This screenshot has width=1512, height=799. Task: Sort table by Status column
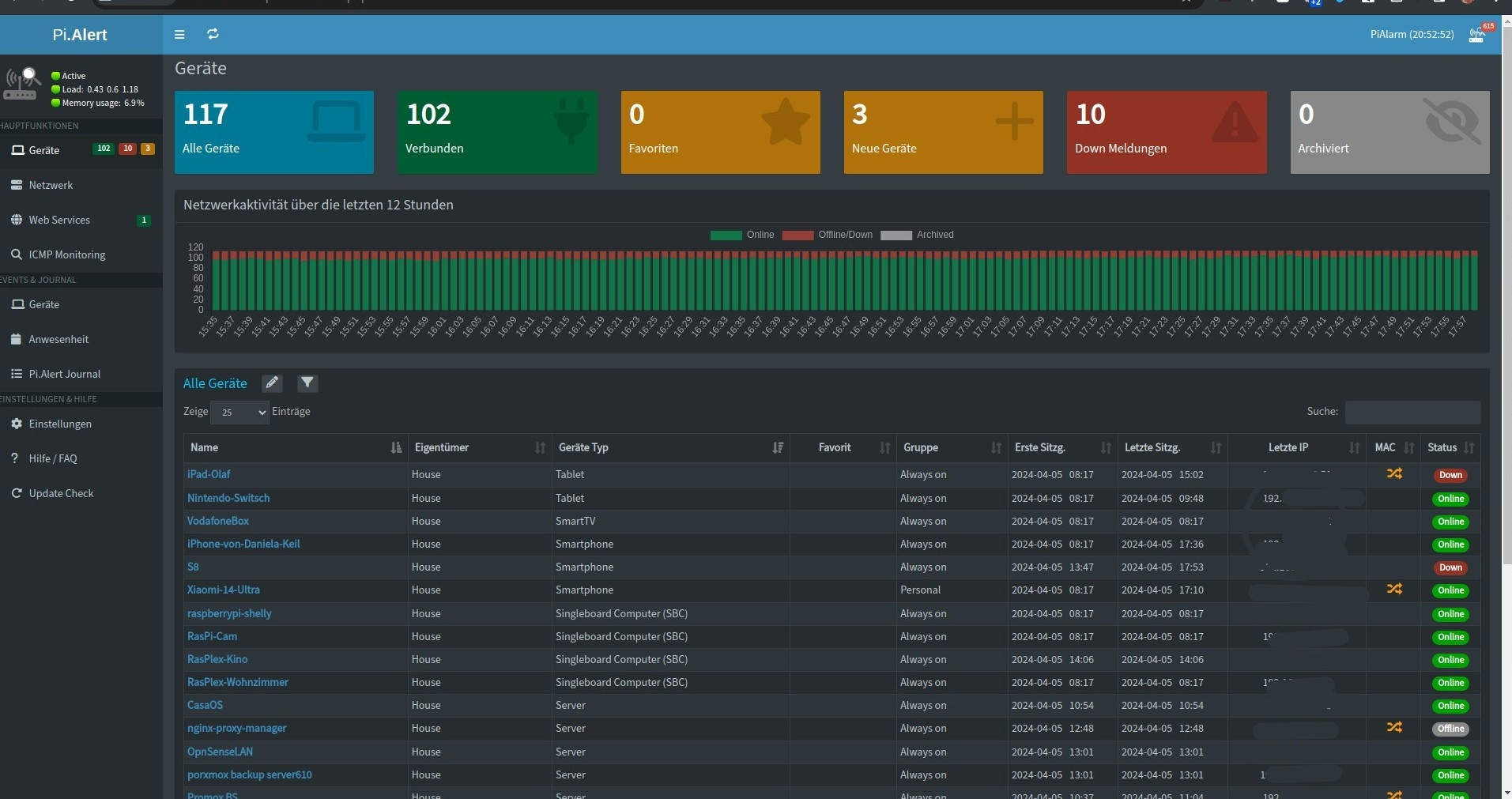[1450, 447]
